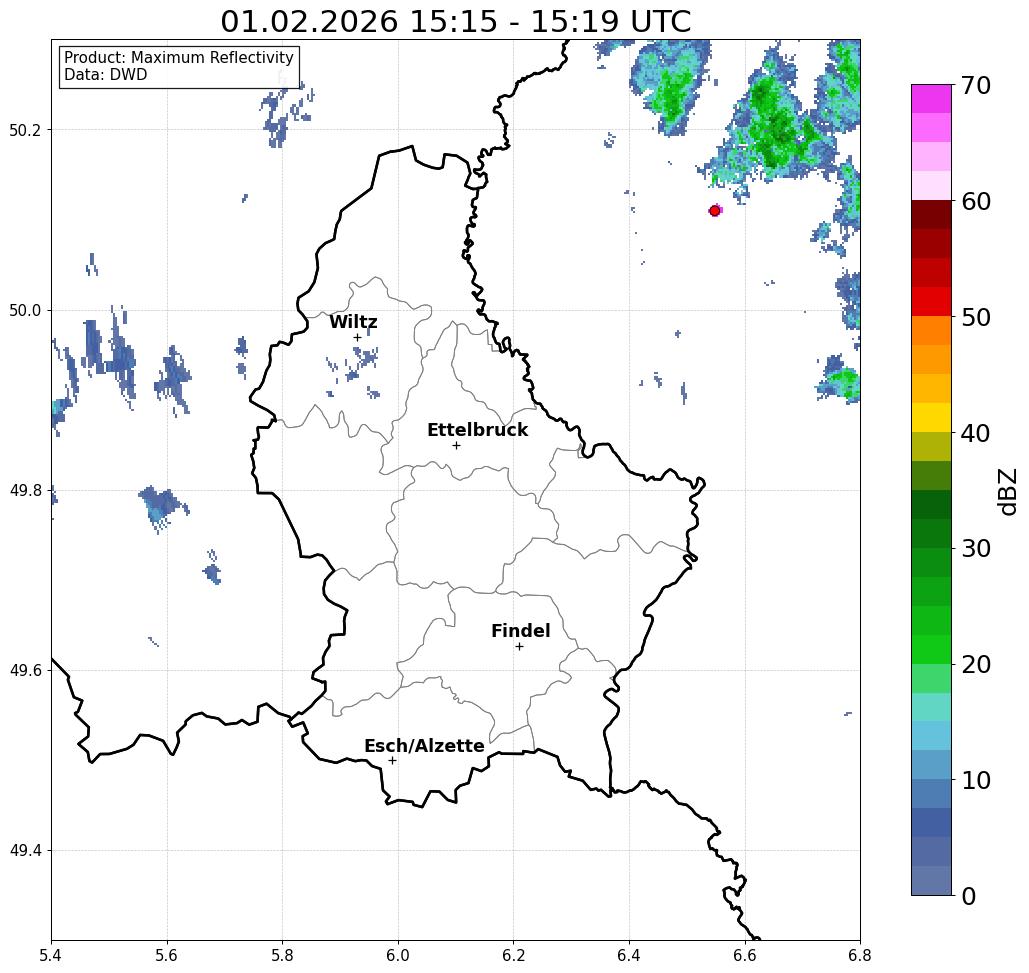Click the bright red swatch just above 50 dBZ
The height and width of the screenshot is (973, 1029).
point(931,302)
